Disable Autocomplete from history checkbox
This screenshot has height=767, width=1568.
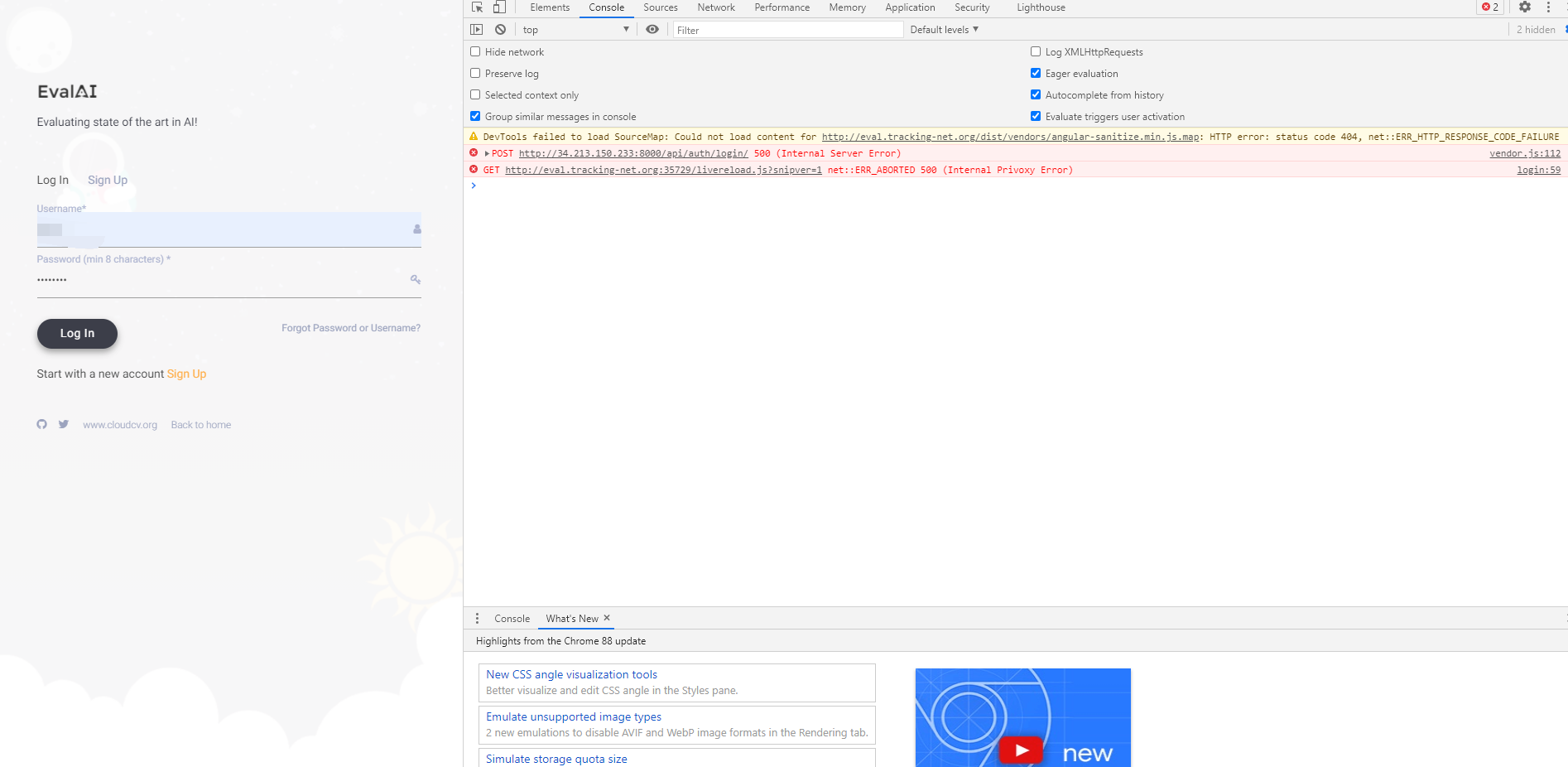coord(1036,94)
